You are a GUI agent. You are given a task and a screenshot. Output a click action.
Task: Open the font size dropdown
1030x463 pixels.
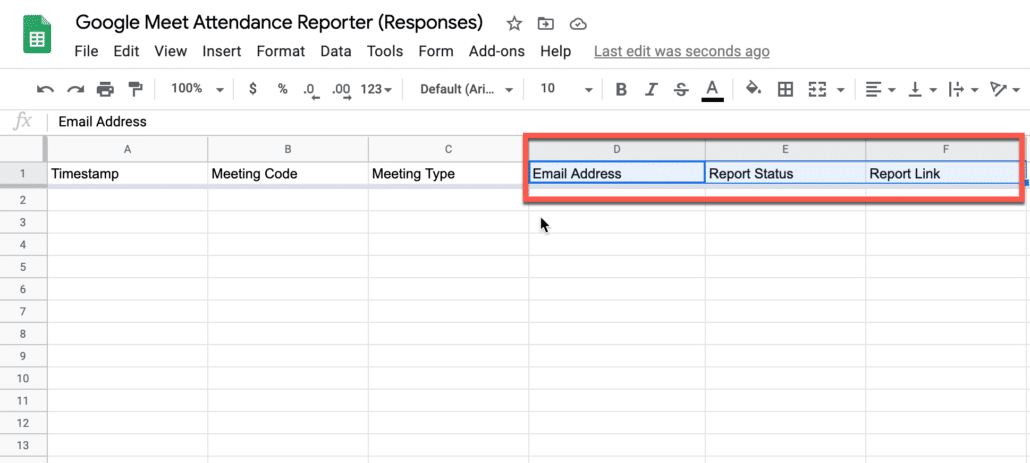pos(566,89)
